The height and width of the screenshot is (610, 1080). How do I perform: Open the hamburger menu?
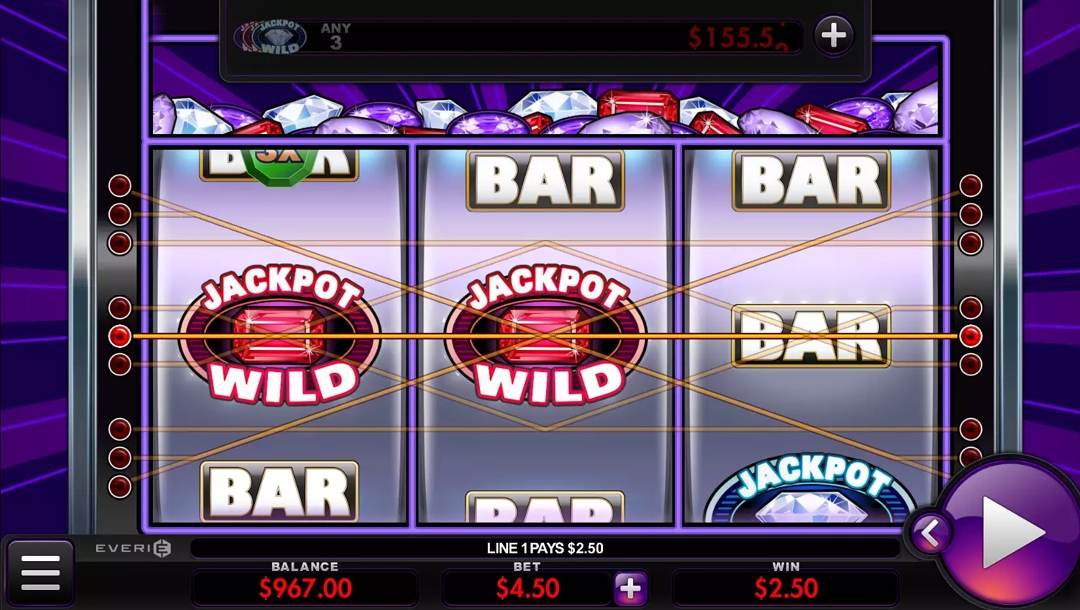point(40,573)
